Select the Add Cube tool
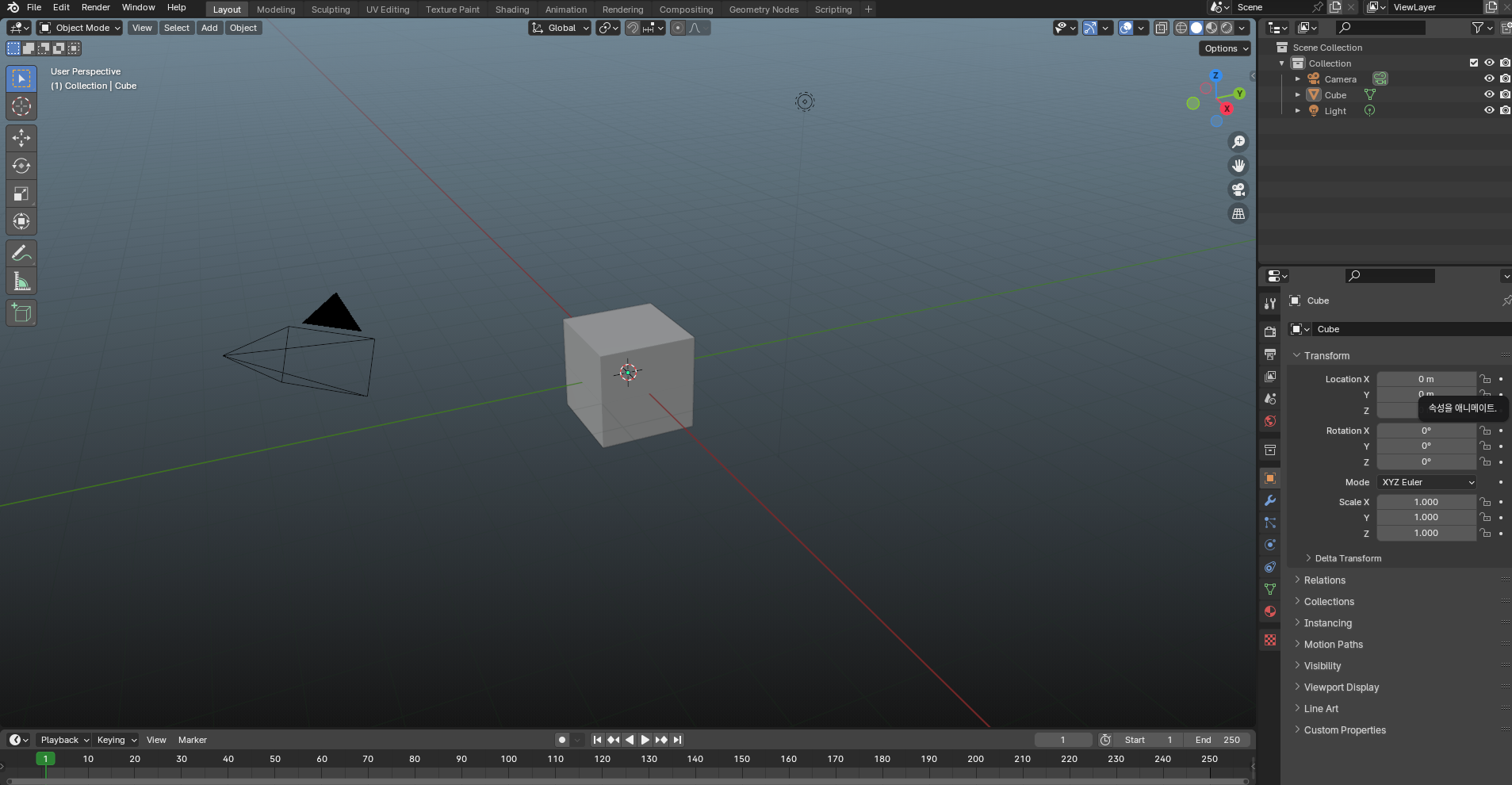Viewport: 1512px width, 785px height. 21,313
